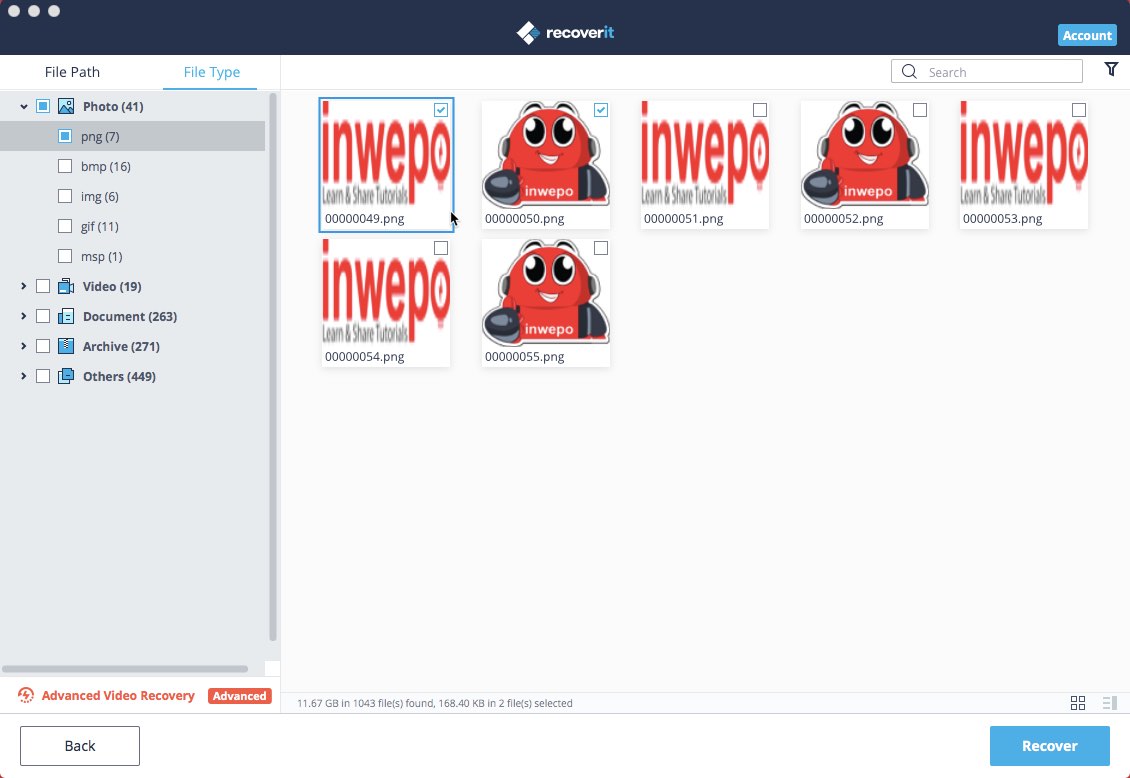Screen dimensions: 1130x778
Task: Select the Archive (271) label
Action: pyautogui.click(x=121, y=346)
